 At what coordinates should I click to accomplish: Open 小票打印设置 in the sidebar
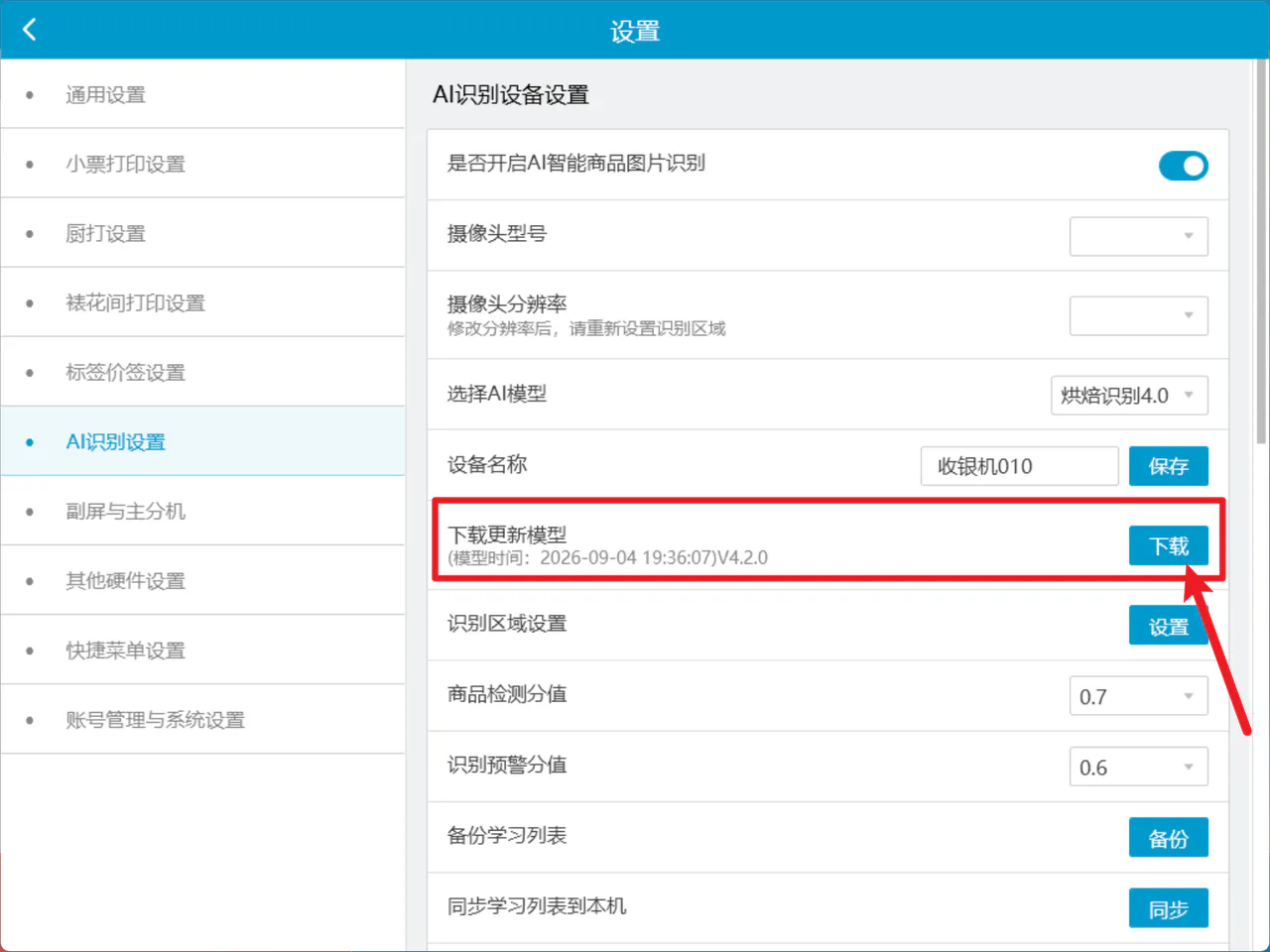[x=202, y=164]
